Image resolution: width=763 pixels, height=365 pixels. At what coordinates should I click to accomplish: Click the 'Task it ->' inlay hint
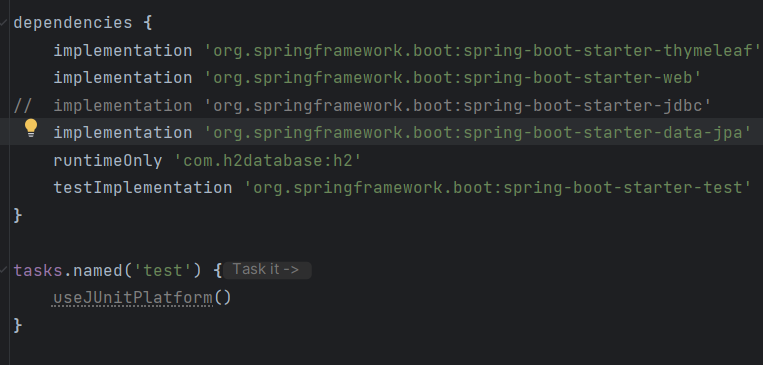coord(266,270)
